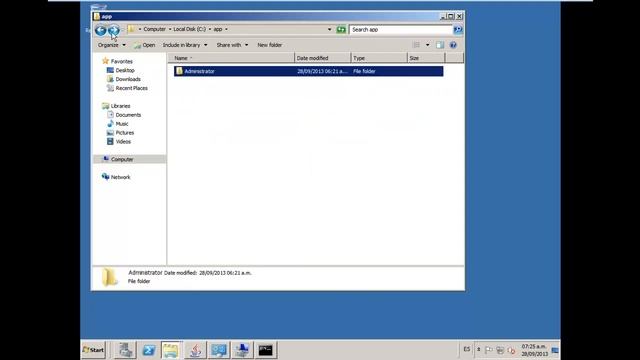Open the Java taskbar icon

click(196, 350)
